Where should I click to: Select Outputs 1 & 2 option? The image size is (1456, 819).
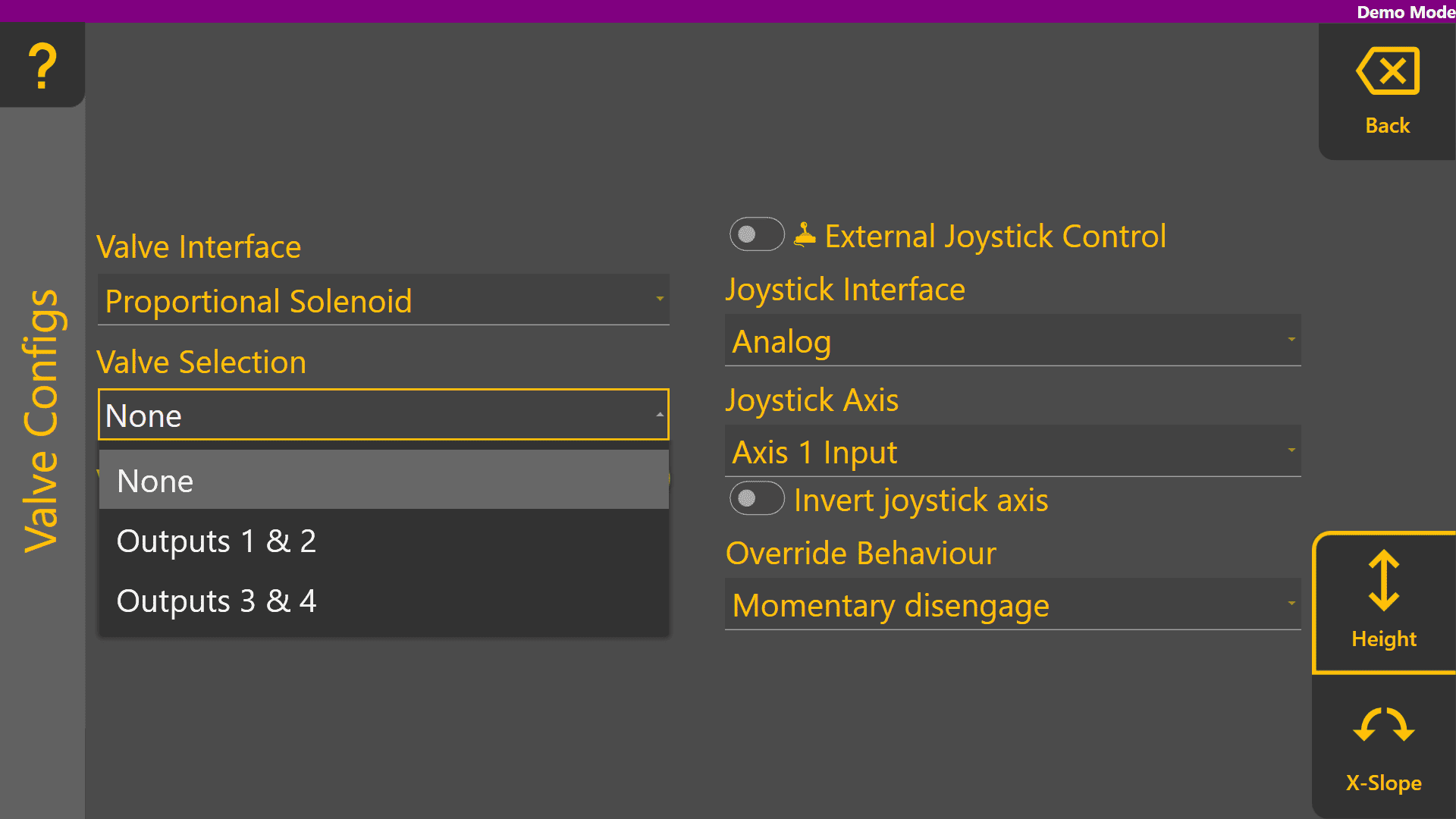click(x=383, y=541)
